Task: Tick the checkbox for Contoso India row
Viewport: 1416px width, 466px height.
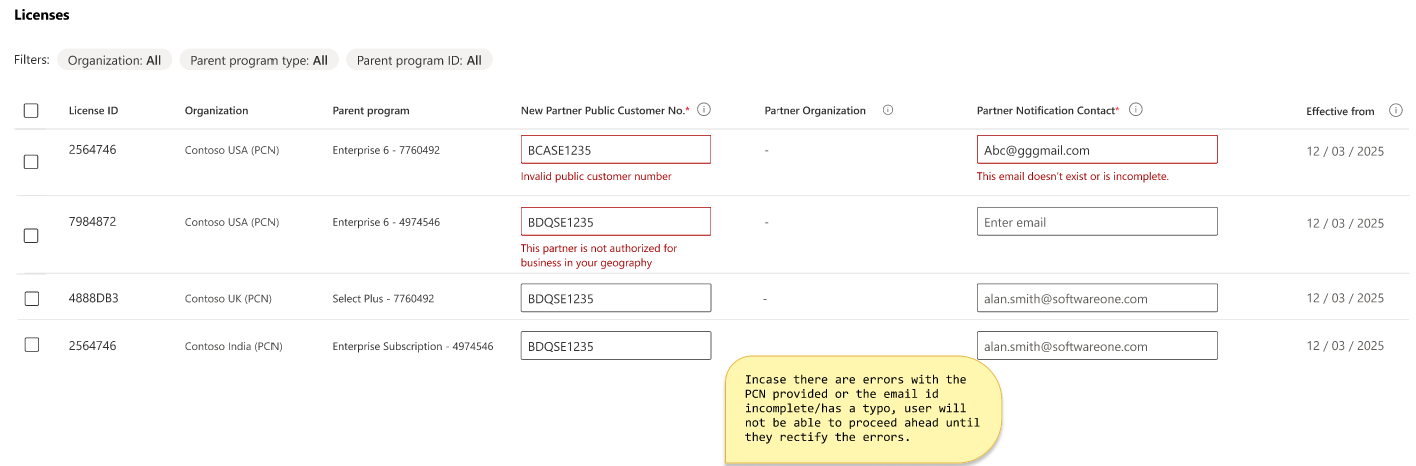Action: click(x=31, y=345)
